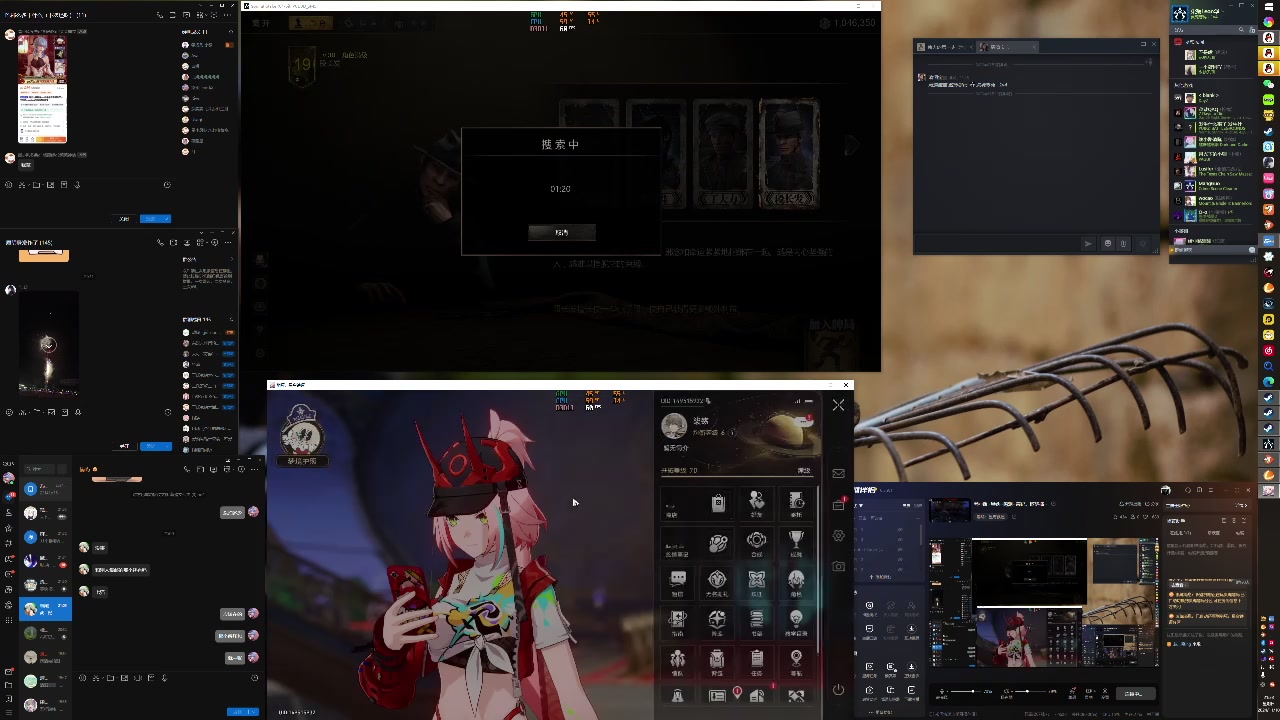Viewport: 1280px width, 720px height.
Task: Select the highlighted blue conversation in QQ list
Action: [45, 609]
